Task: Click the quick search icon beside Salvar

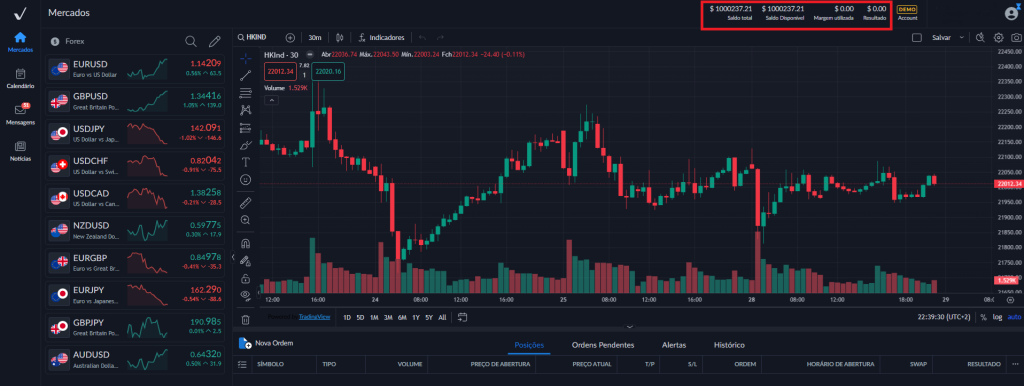Action: (980, 38)
